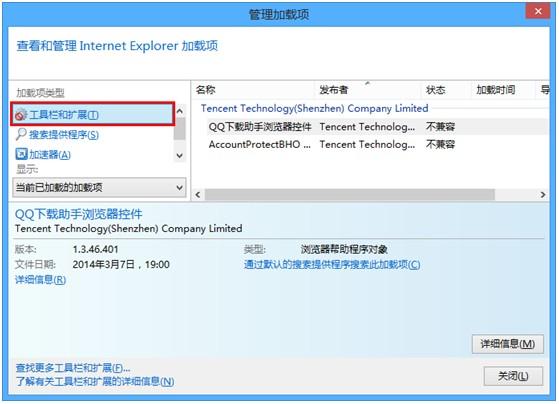Click the 详细信息(M) button
Viewport: 559px width, 404px height.
point(508,344)
